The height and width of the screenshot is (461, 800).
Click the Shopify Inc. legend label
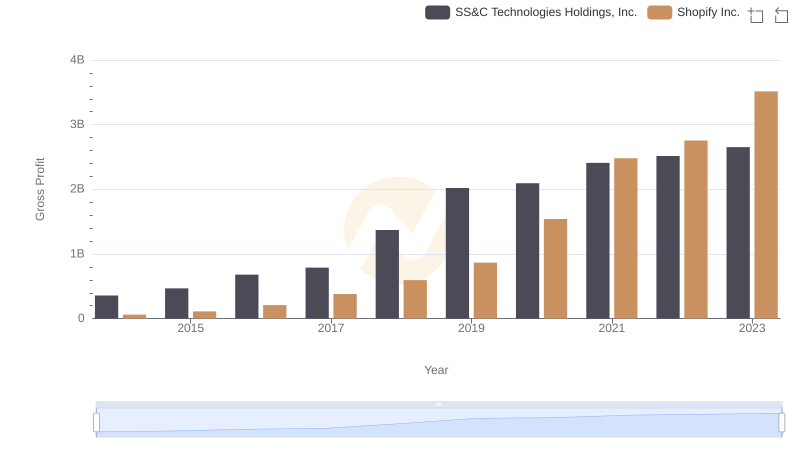[708, 13]
